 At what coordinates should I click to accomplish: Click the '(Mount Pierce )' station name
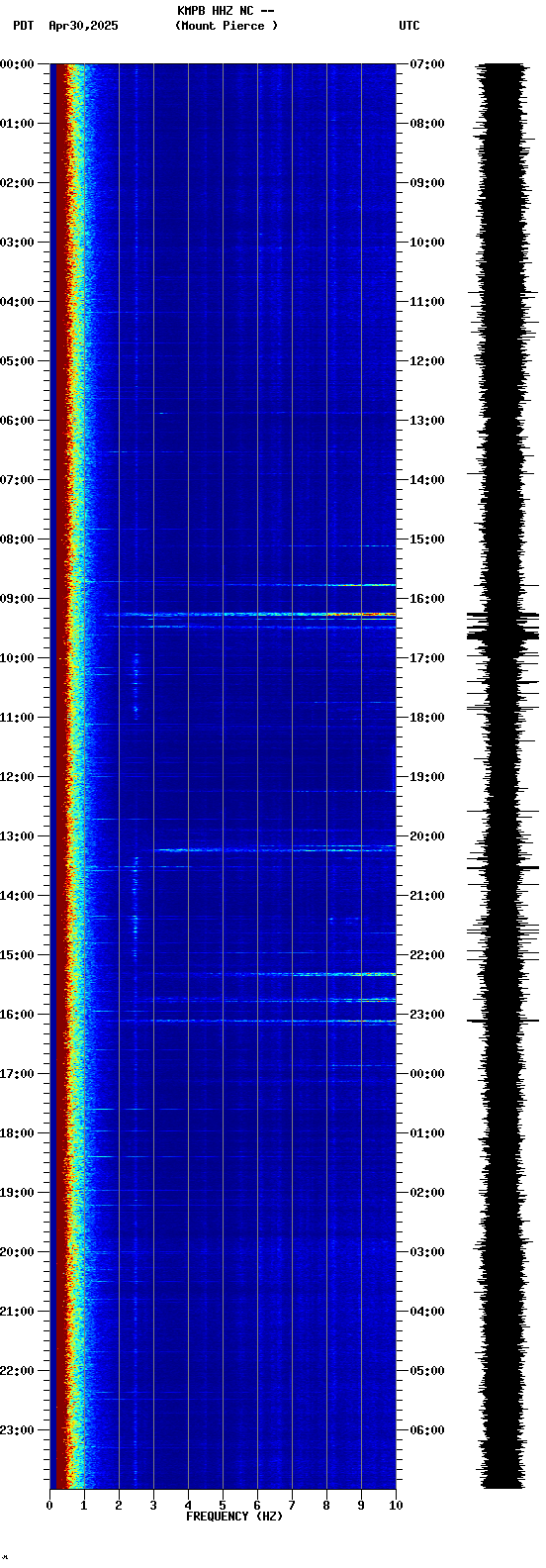pos(227,26)
